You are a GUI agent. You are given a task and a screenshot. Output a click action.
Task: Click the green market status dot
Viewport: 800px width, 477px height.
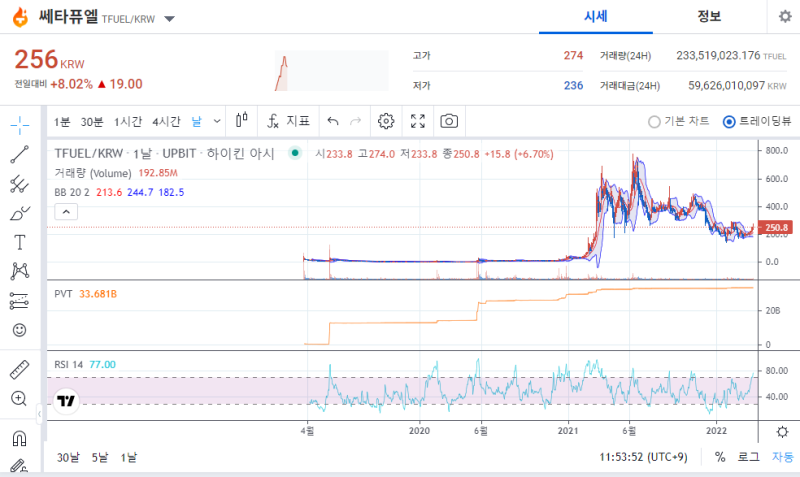[295, 153]
